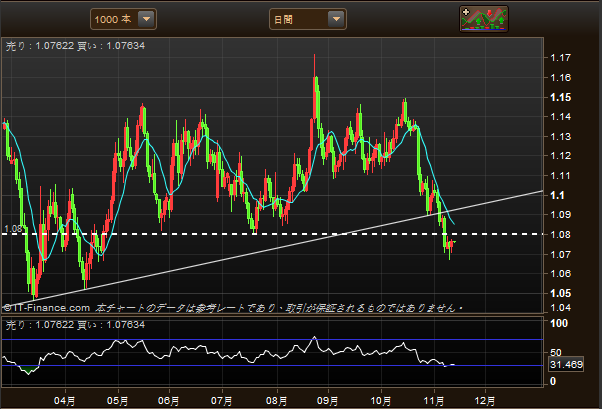Click the 1.05 price axis label
Viewport: 602px width, 409px height.
tap(561, 293)
